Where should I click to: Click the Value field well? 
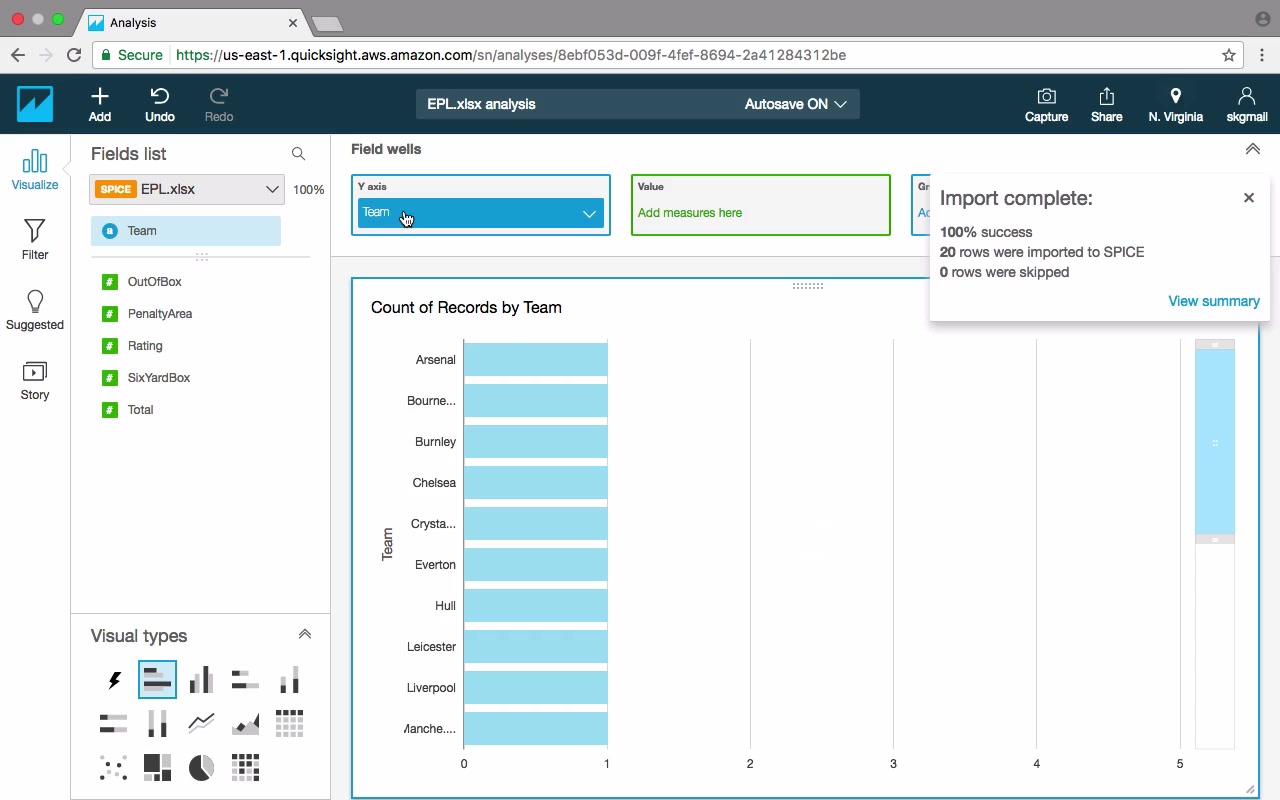761,205
